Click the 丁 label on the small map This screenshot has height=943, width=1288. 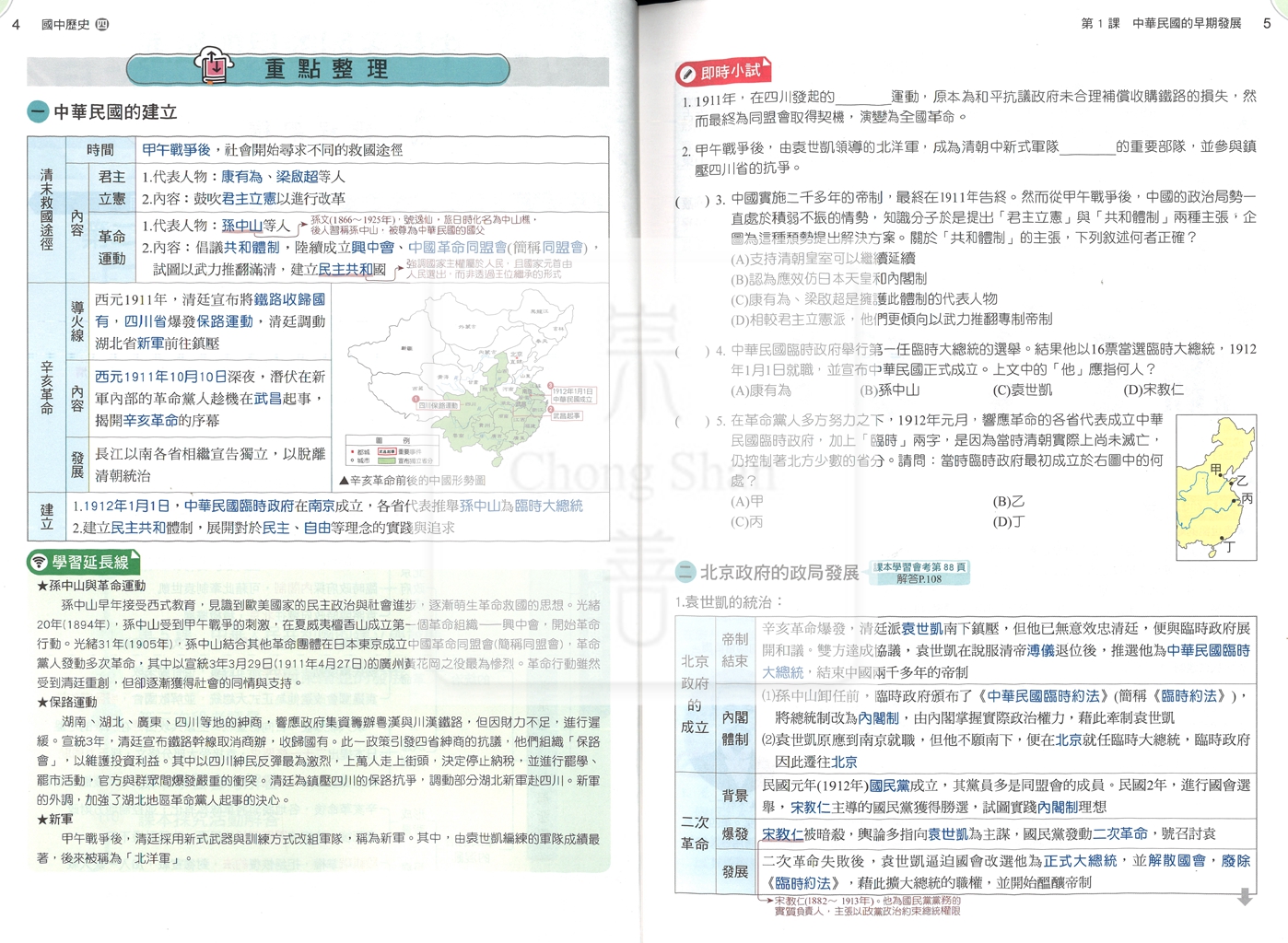point(1230,546)
